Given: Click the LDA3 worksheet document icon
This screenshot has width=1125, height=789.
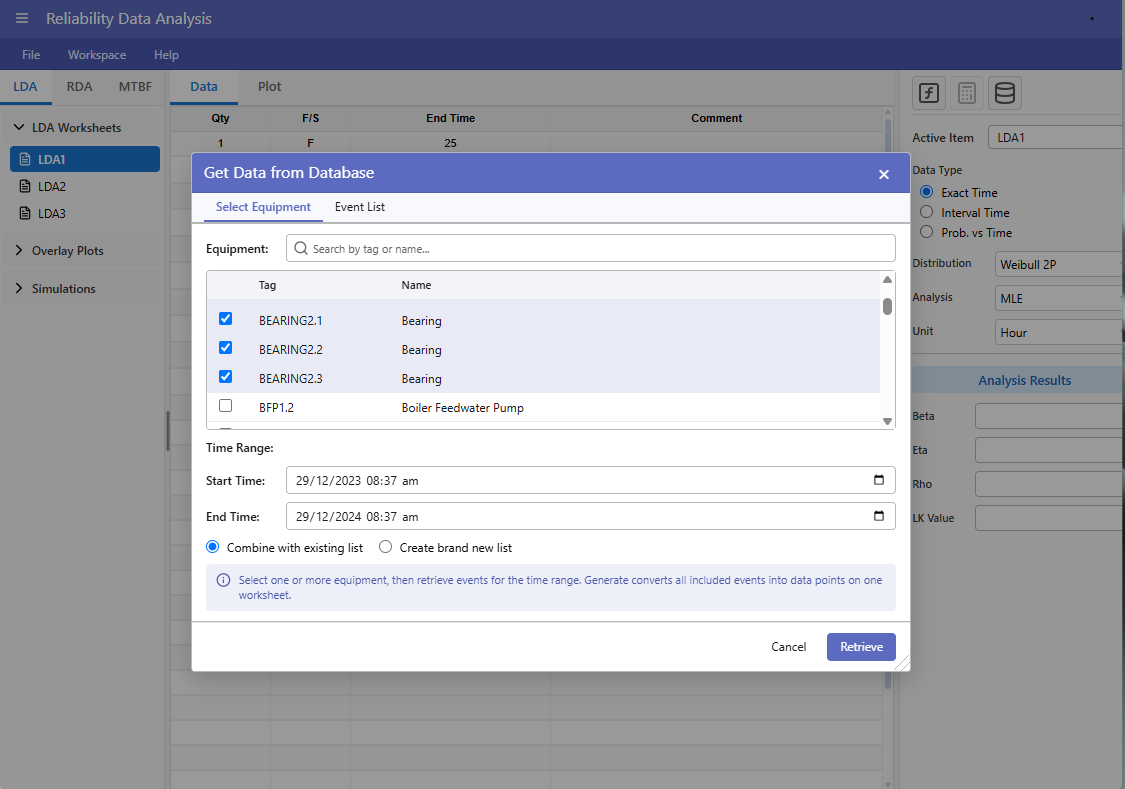Looking at the screenshot, I should point(25,213).
